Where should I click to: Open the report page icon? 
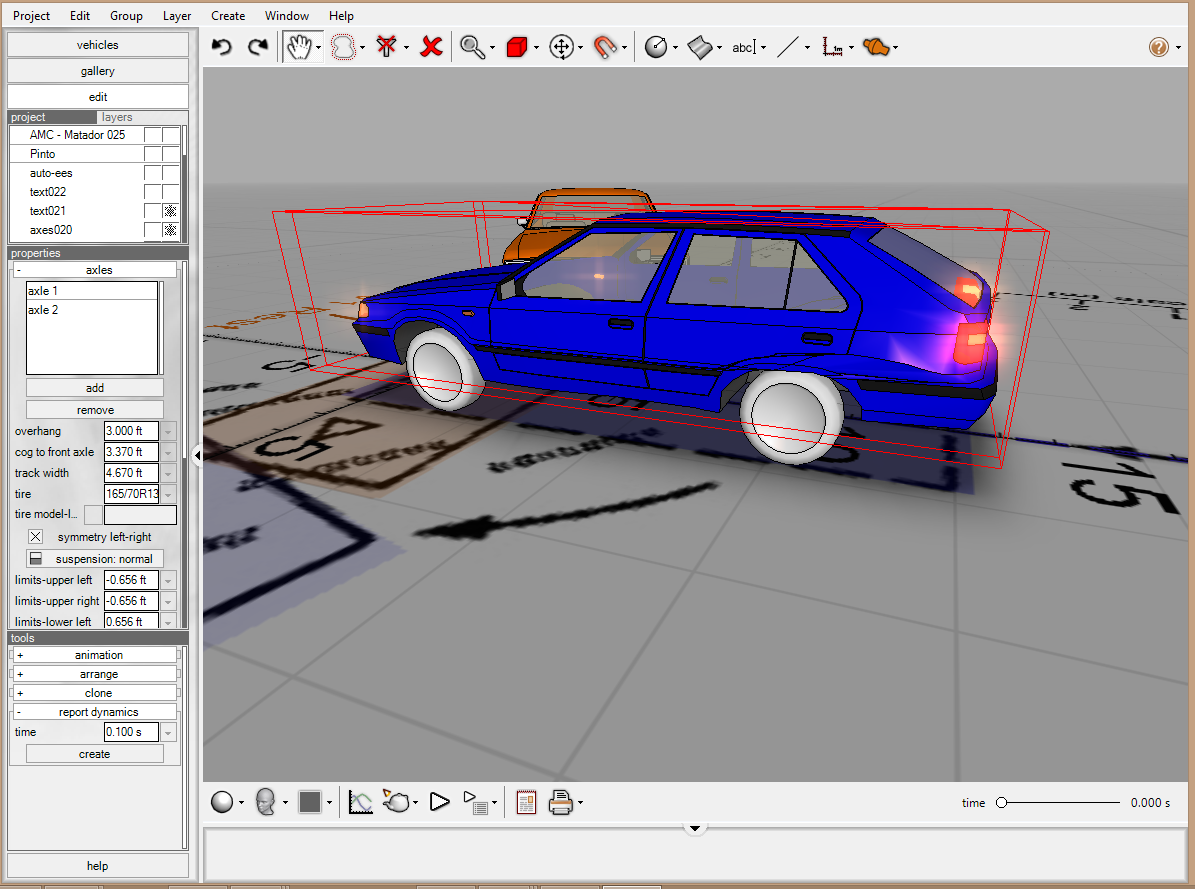526,802
